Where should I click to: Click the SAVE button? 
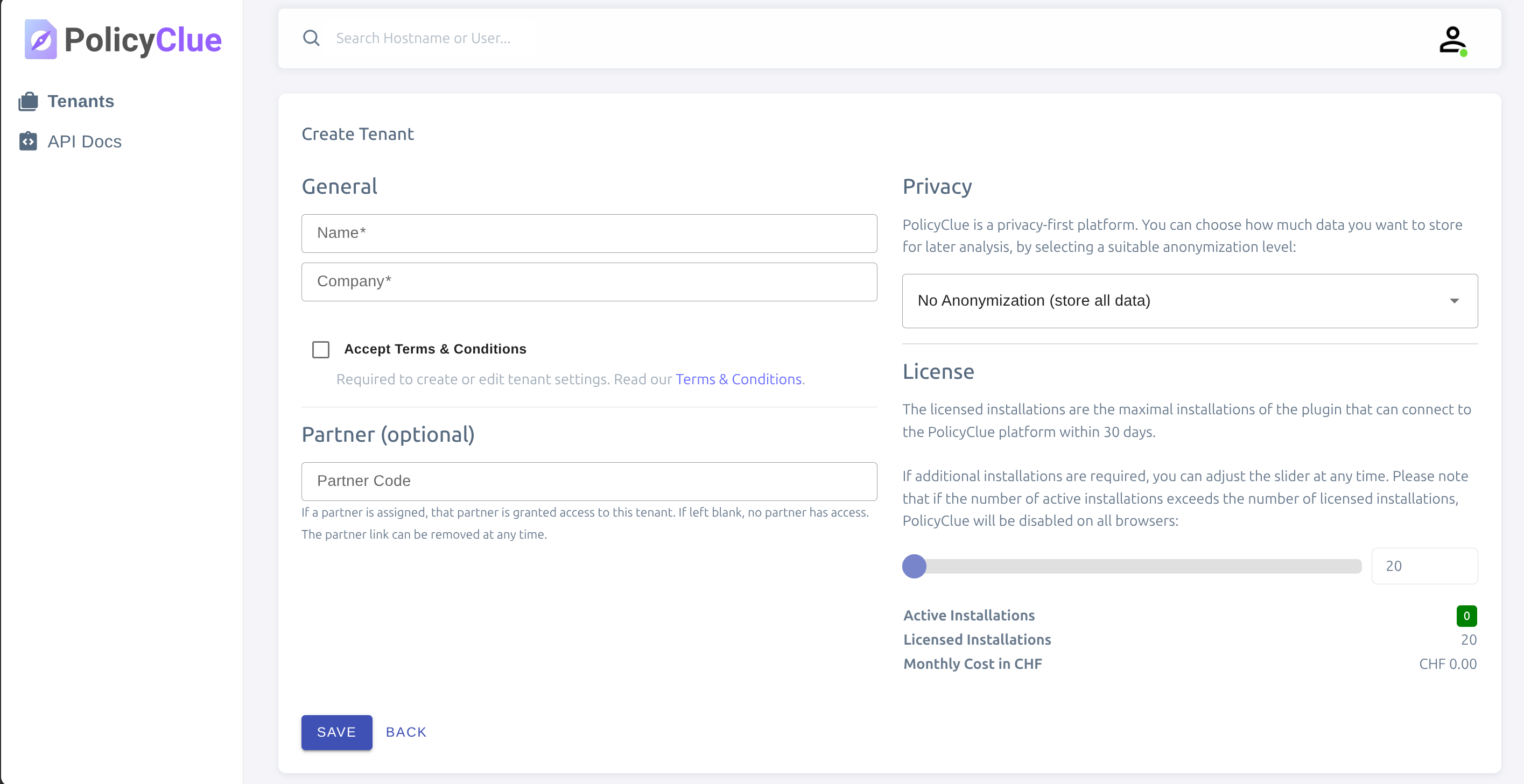point(336,732)
